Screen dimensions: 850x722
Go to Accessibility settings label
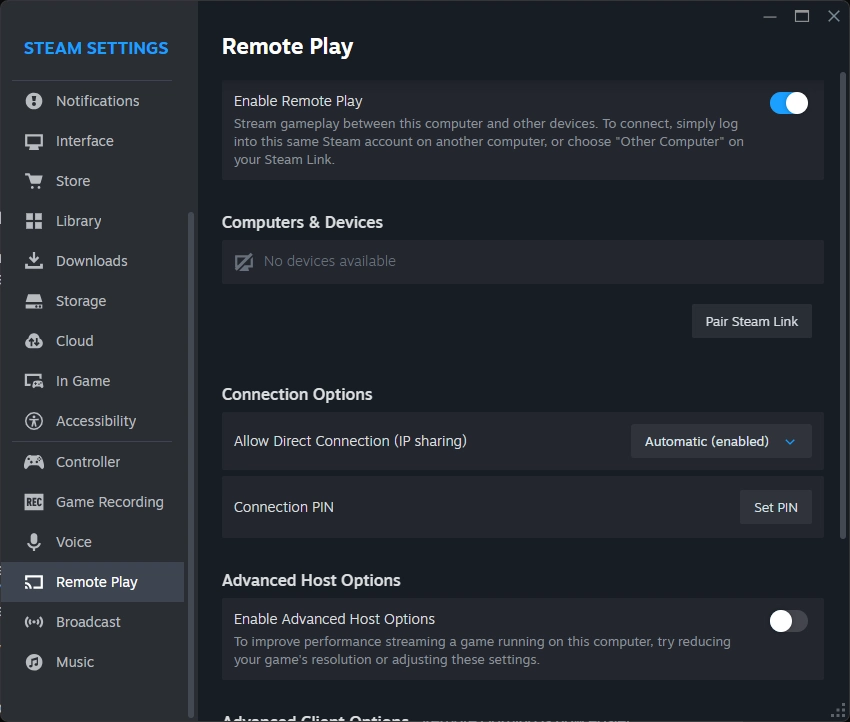(x=96, y=421)
